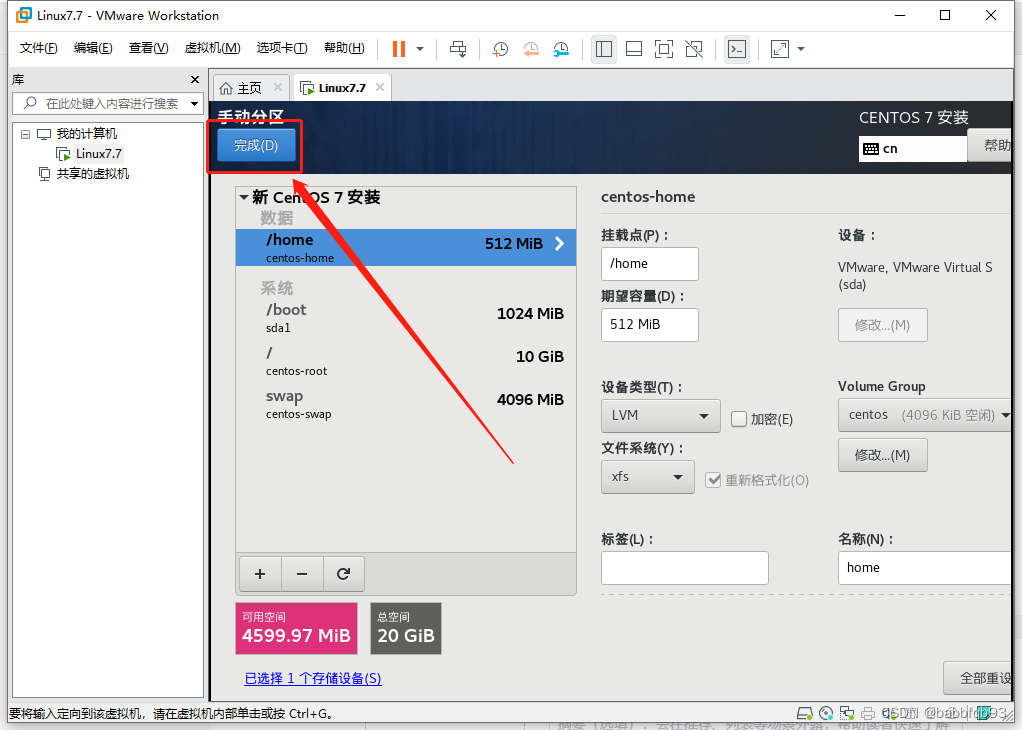Select 共享的虚拟机 in library tree
Viewport: 1022px width, 730px height.
pyautogui.click(x=93, y=174)
